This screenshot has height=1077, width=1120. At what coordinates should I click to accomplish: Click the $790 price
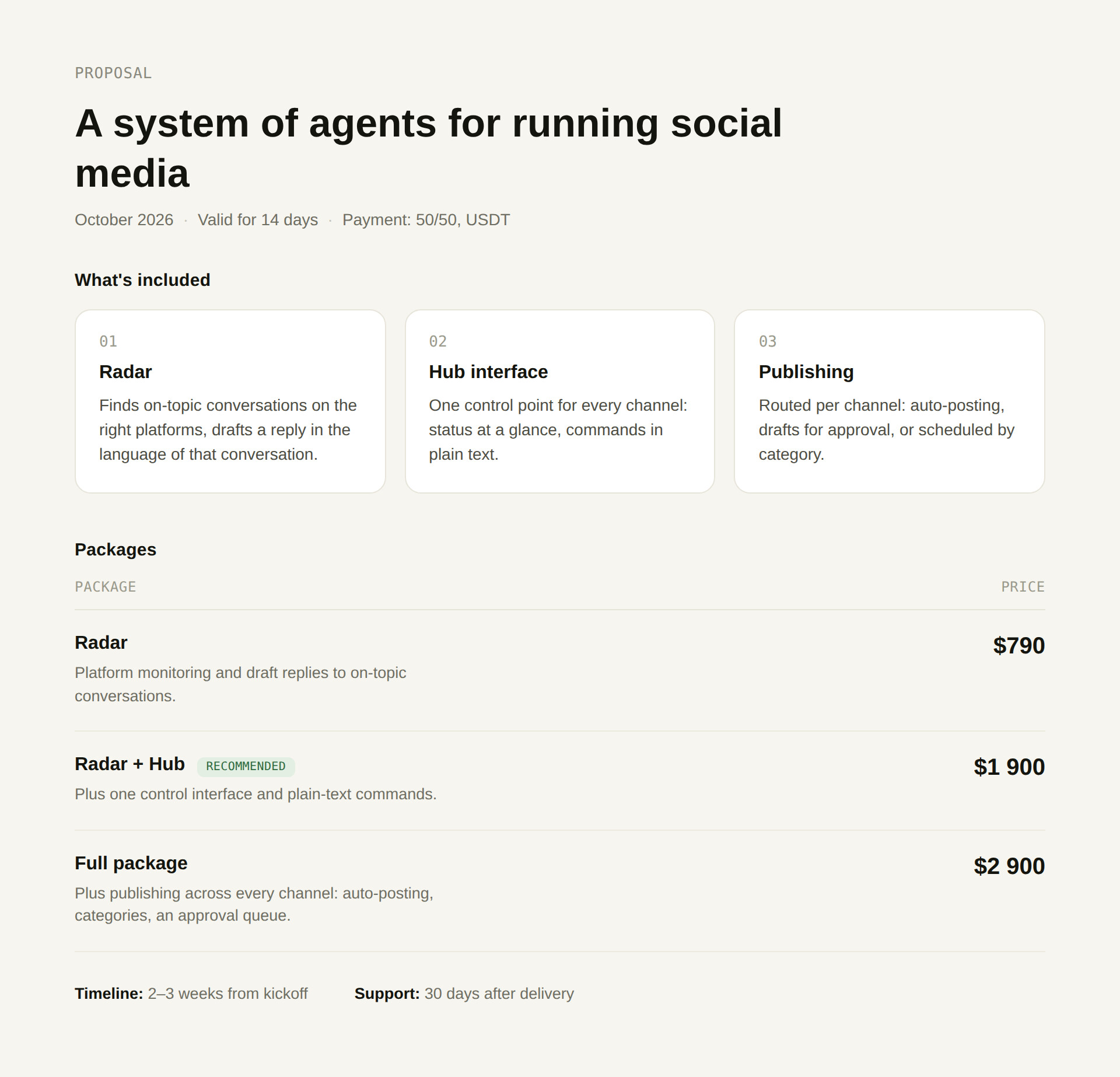pos(1019,646)
